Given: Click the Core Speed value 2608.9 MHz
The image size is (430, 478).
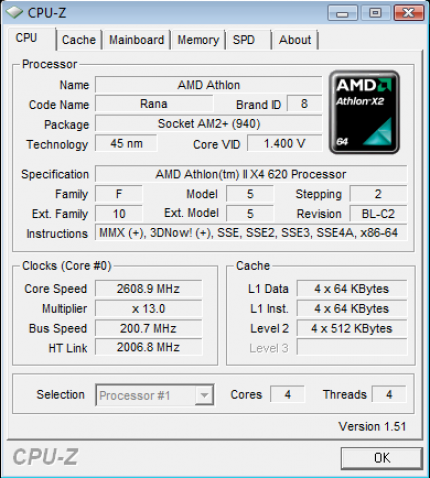Looking at the screenshot, I should 148,289.
